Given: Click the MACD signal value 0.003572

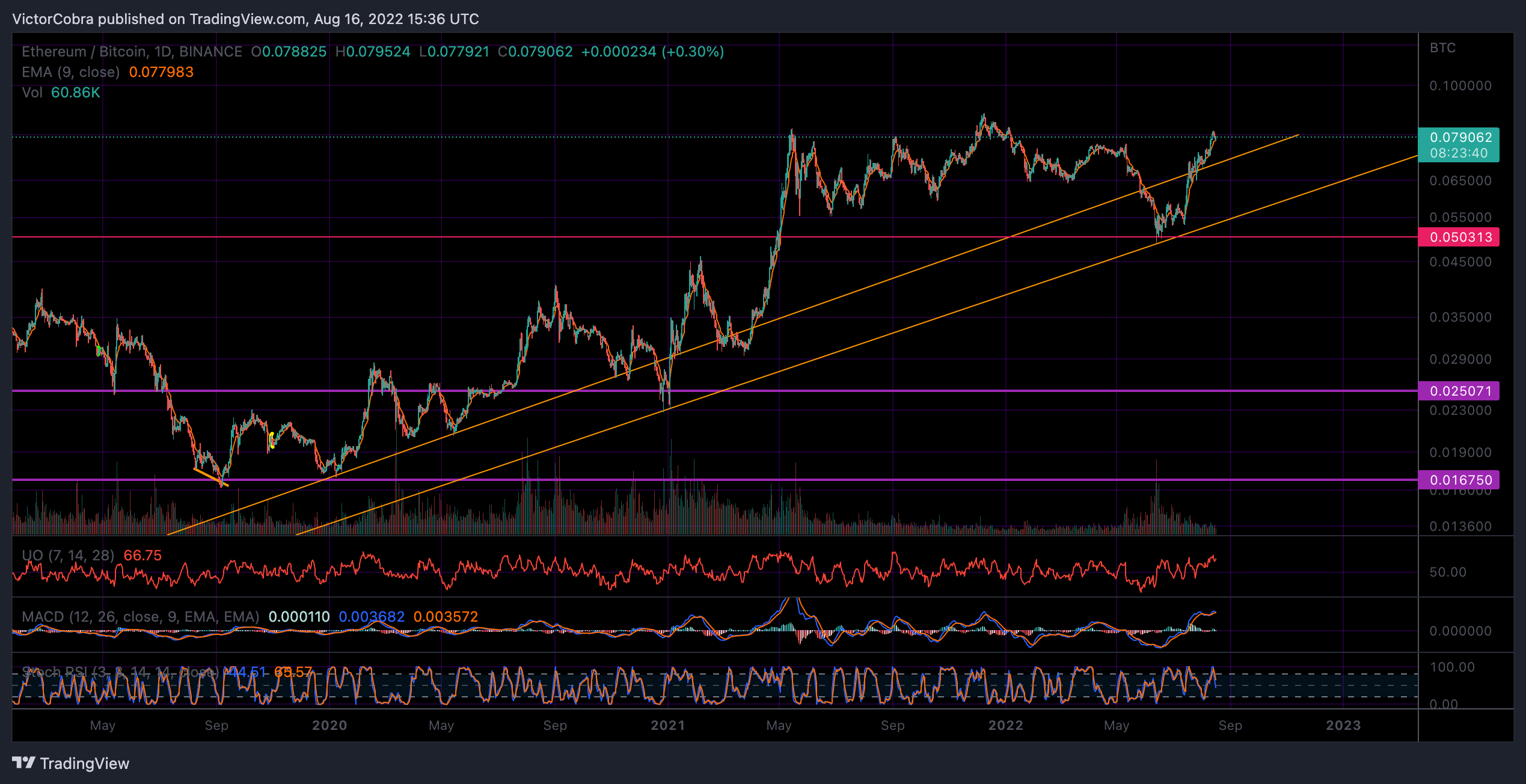Looking at the screenshot, I should (x=446, y=617).
